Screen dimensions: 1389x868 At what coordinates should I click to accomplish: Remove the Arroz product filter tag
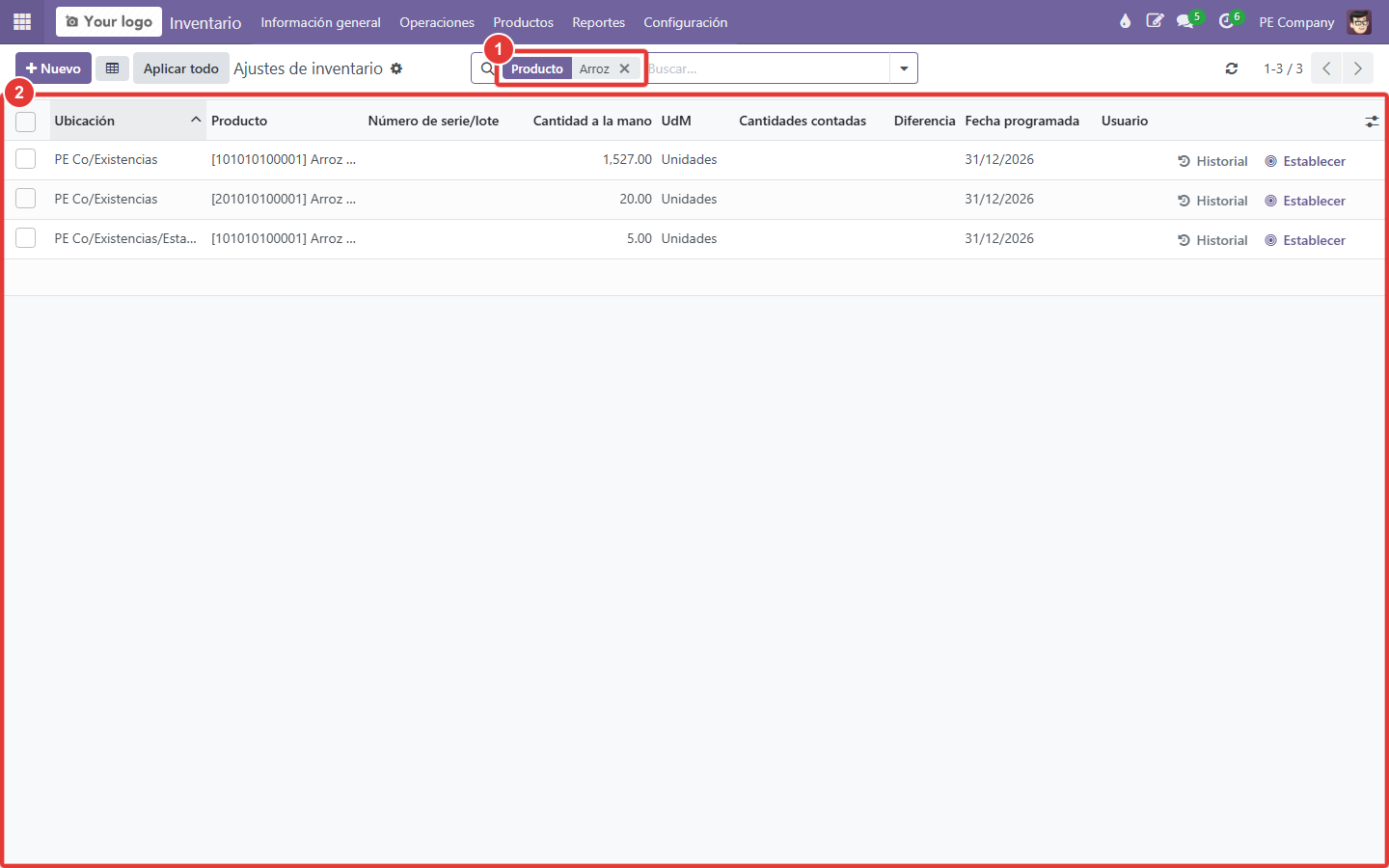(624, 68)
